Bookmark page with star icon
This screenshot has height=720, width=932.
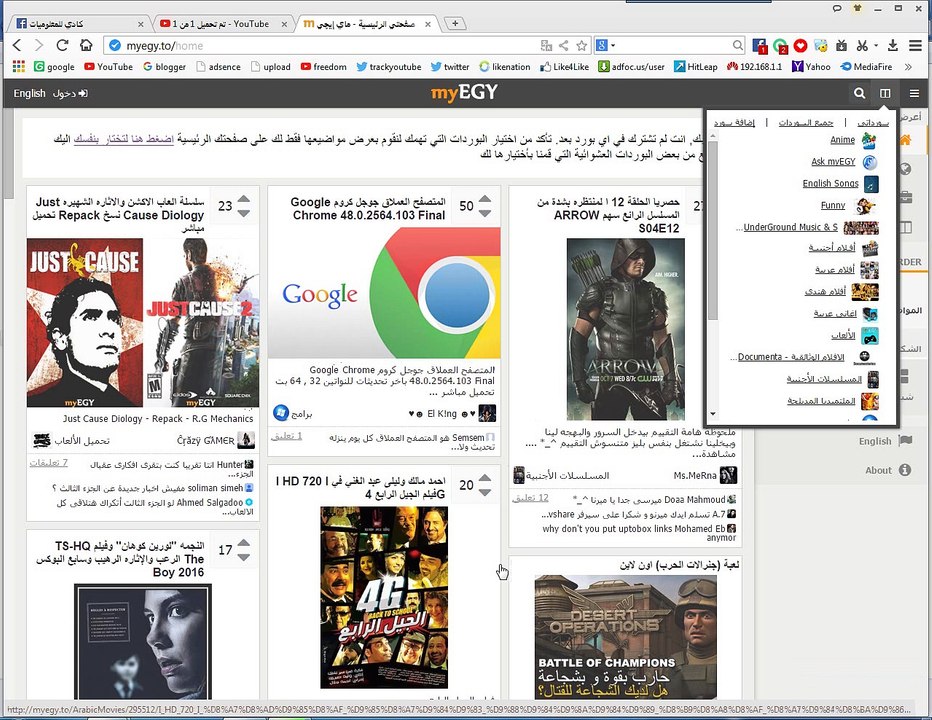582,45
